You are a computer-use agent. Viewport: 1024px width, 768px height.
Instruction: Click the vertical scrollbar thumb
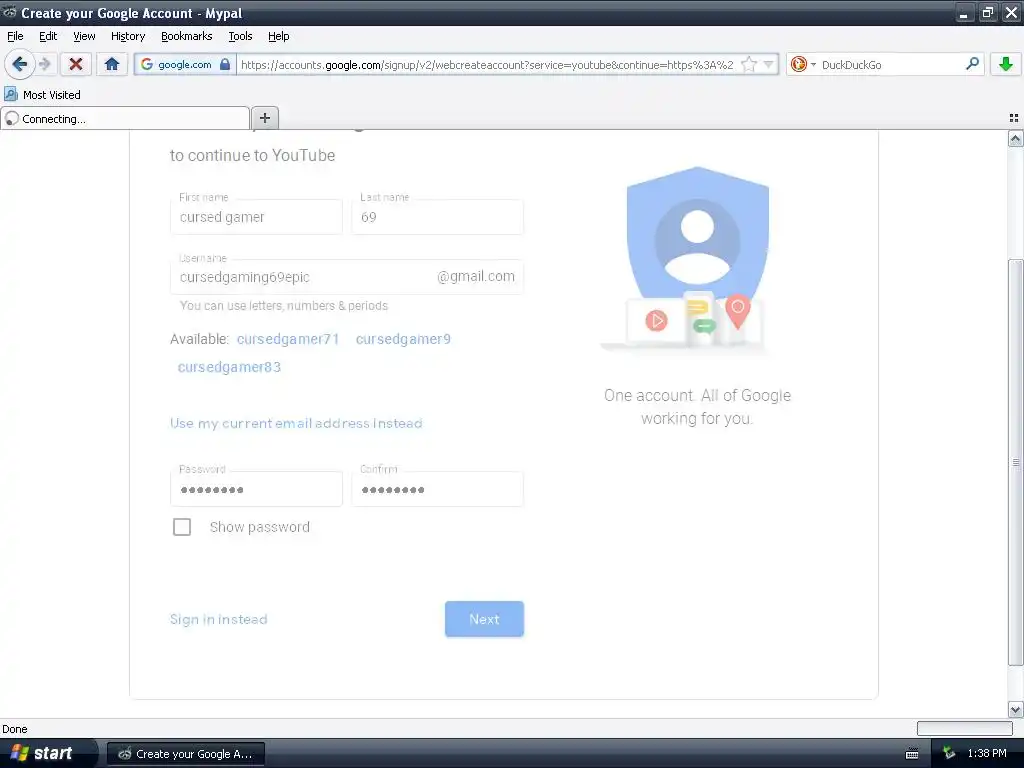coord(1015,462)
